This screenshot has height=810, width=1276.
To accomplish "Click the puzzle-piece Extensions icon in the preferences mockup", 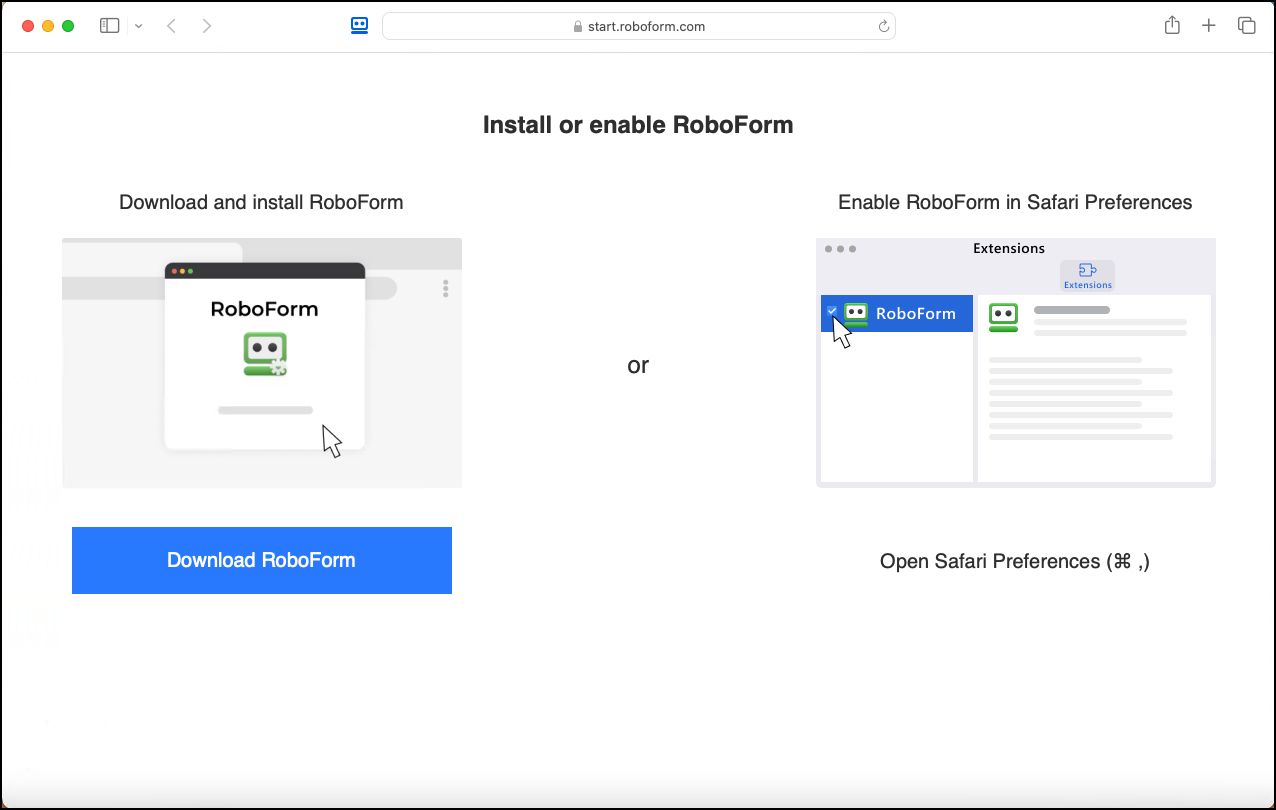I will pyautogui.click(x=1087, y=270).
